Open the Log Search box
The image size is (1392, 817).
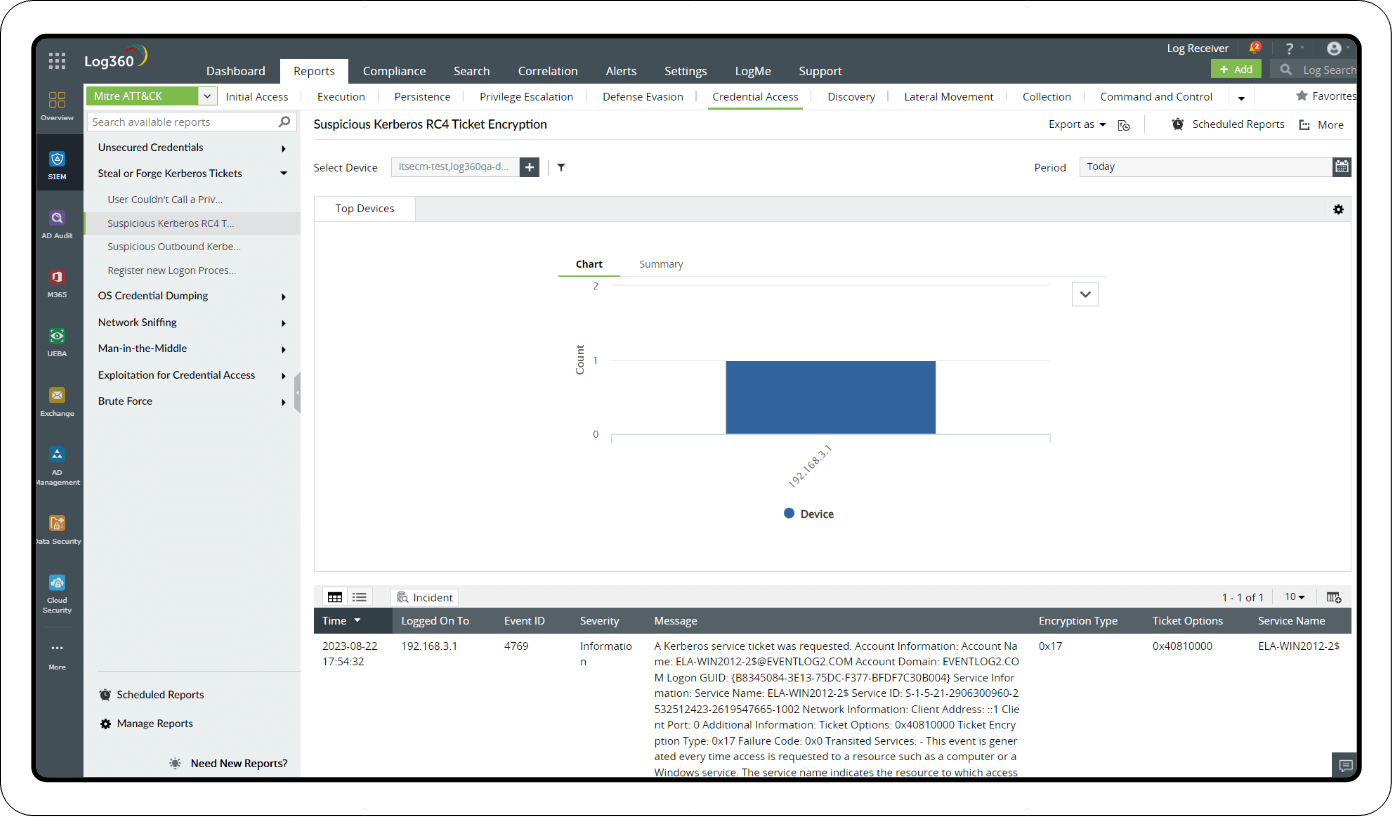[x=1314, y=70]
